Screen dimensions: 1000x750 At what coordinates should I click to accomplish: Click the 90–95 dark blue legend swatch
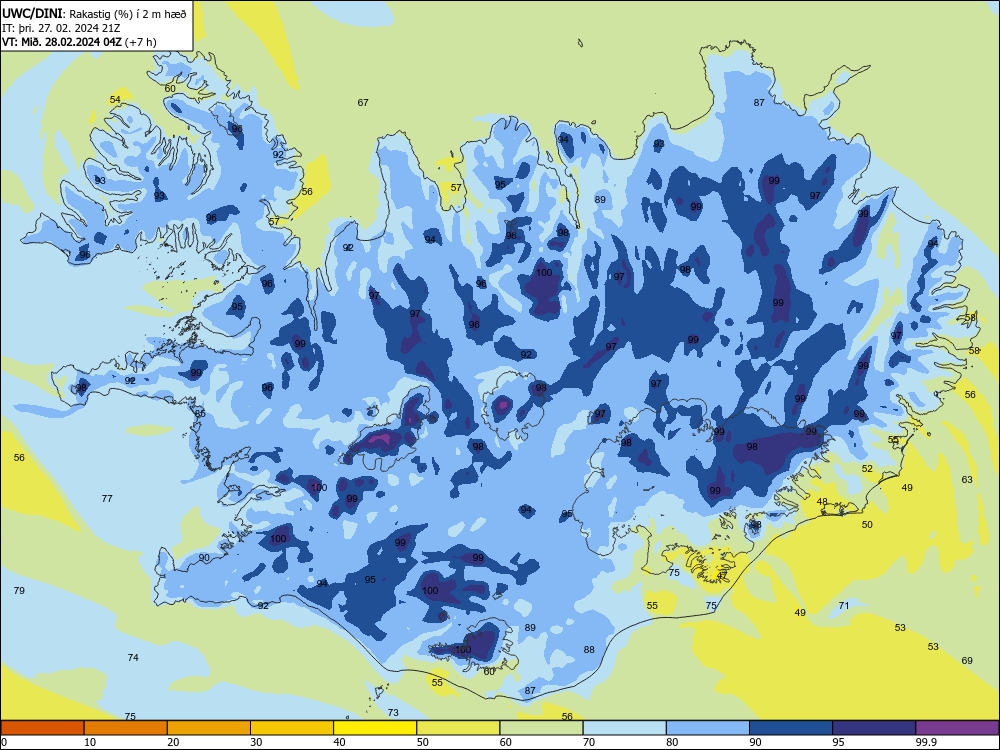coord(791,728)
